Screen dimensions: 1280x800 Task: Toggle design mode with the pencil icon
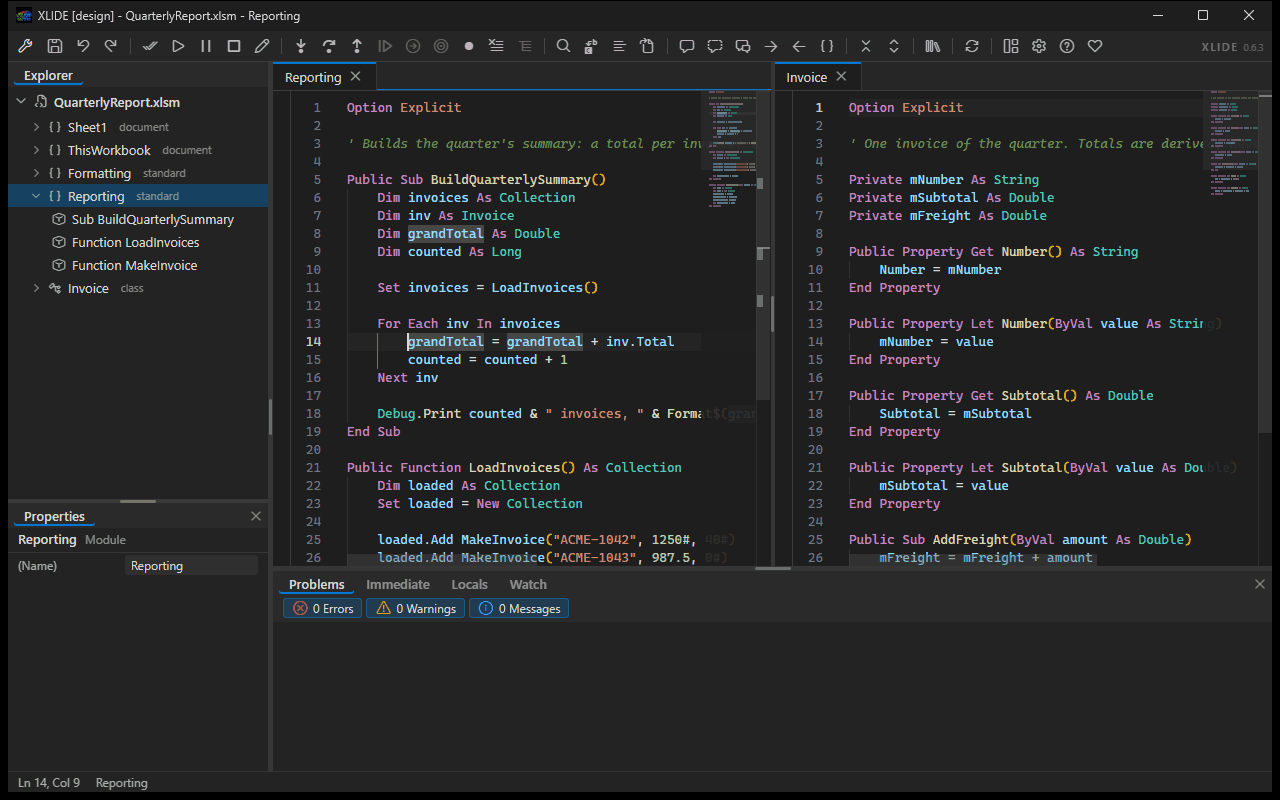coord(262,46)
